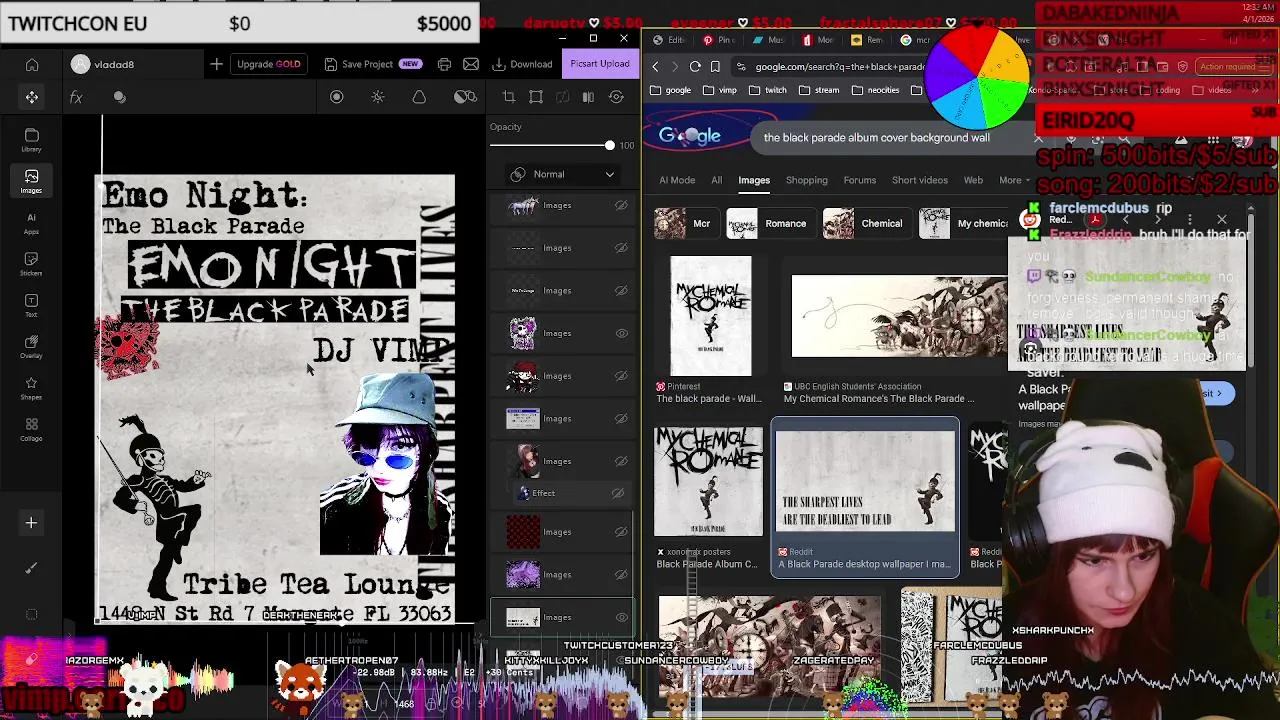Click the print icon in Picsart
This screenshot has height=720, width=1280.
click(444, 64)
